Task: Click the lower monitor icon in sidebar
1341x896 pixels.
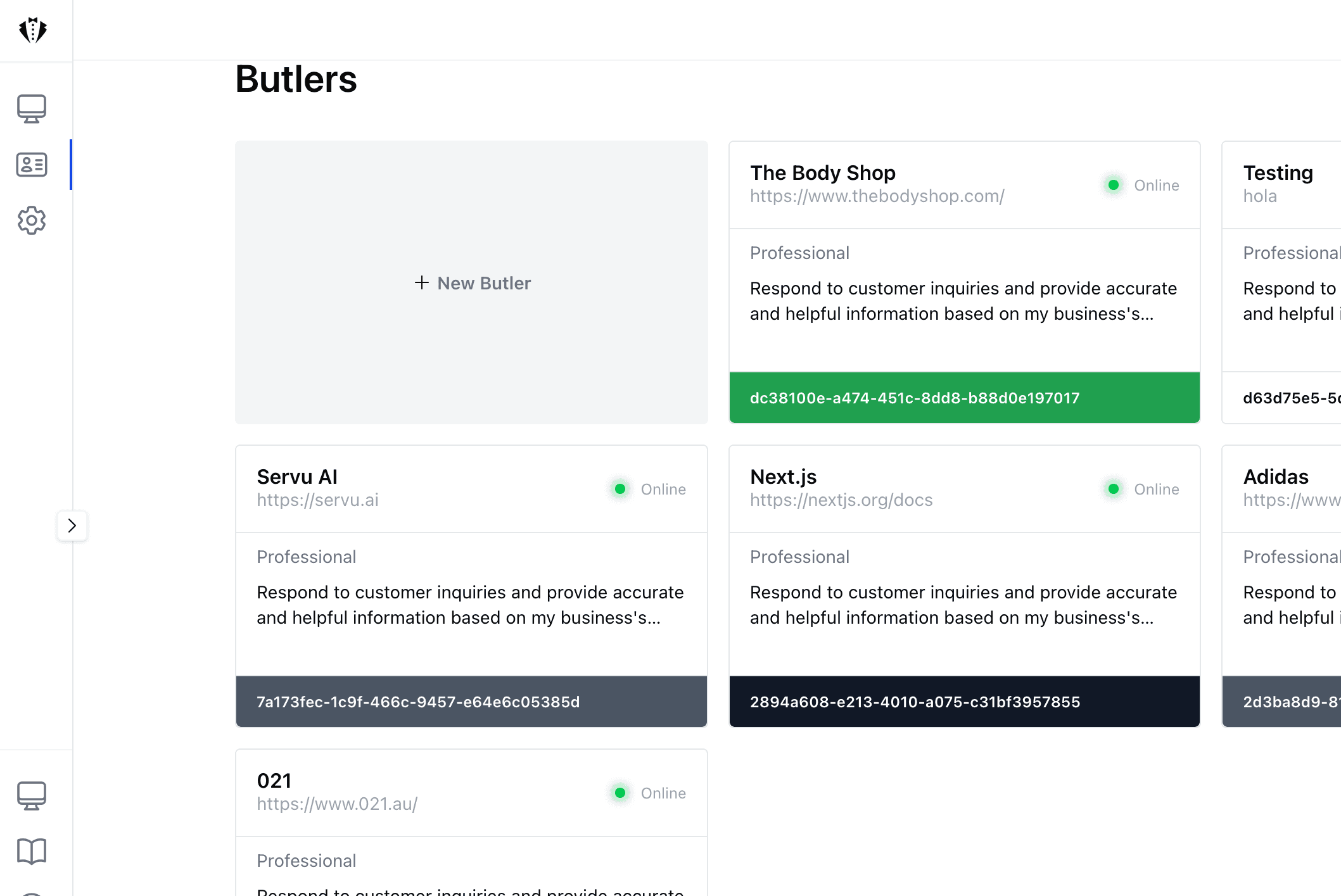Action: click(32, 795)
